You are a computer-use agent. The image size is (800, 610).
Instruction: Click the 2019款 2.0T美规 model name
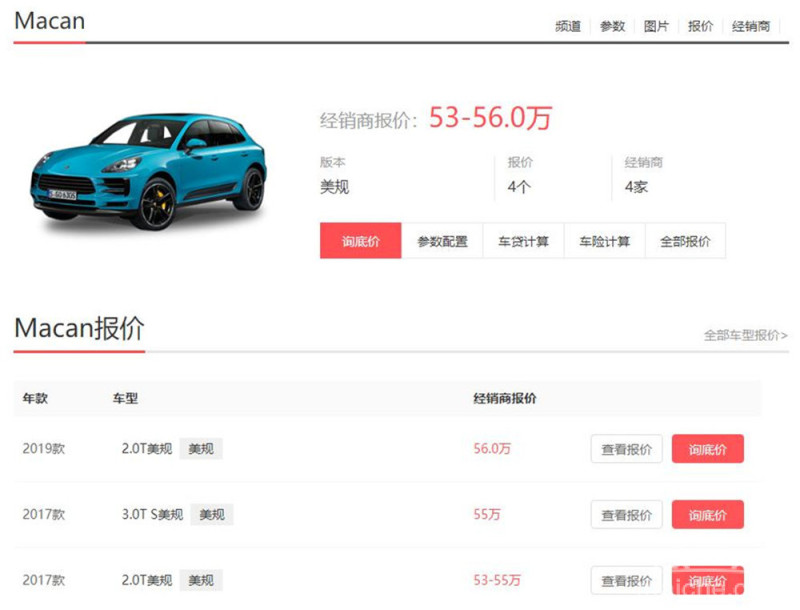tap(147, 449)
